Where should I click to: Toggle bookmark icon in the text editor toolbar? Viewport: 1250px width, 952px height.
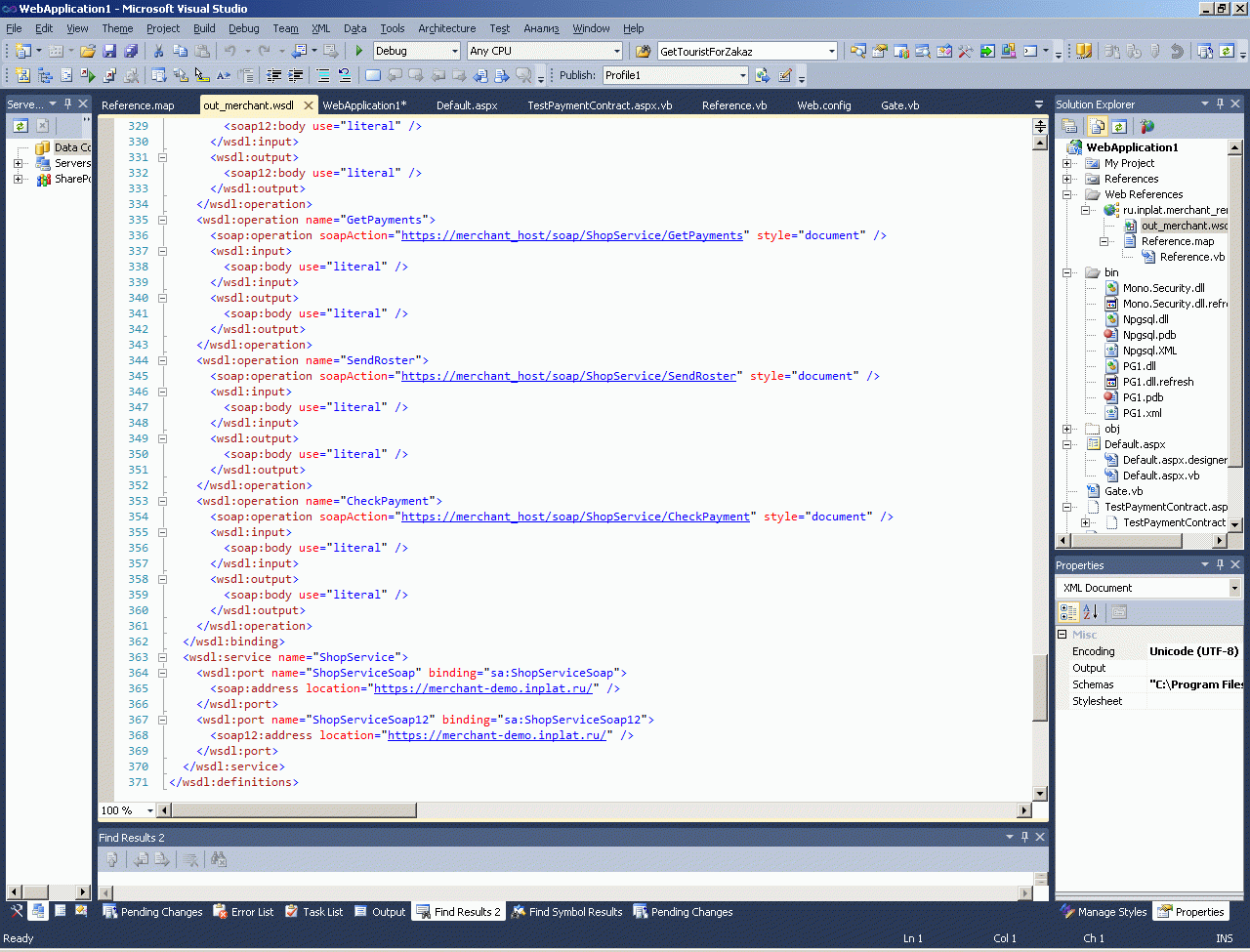pyautogui.click(x=373, y=75)
